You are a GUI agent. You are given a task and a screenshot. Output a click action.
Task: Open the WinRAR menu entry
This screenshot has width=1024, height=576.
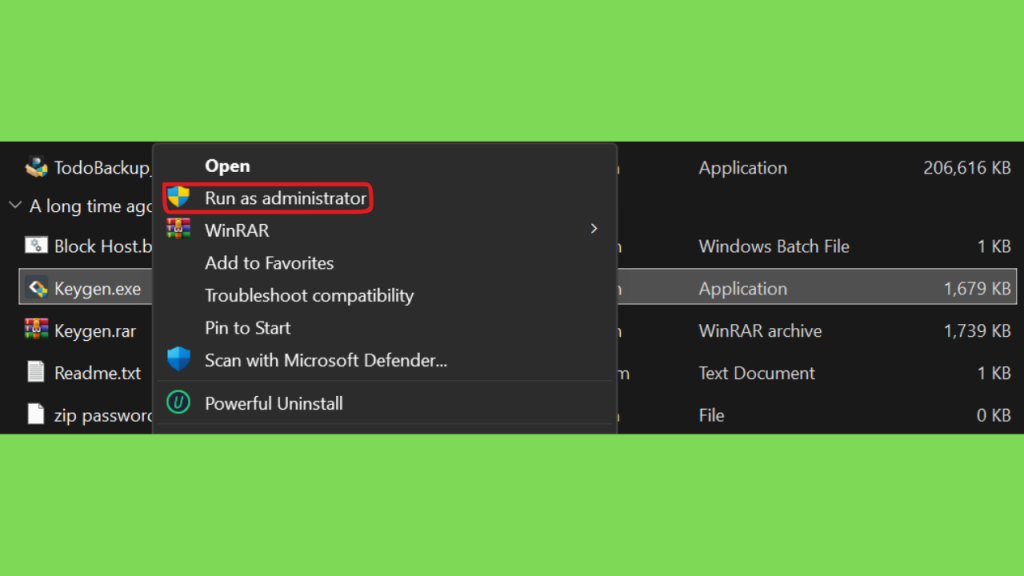point(236,231)
